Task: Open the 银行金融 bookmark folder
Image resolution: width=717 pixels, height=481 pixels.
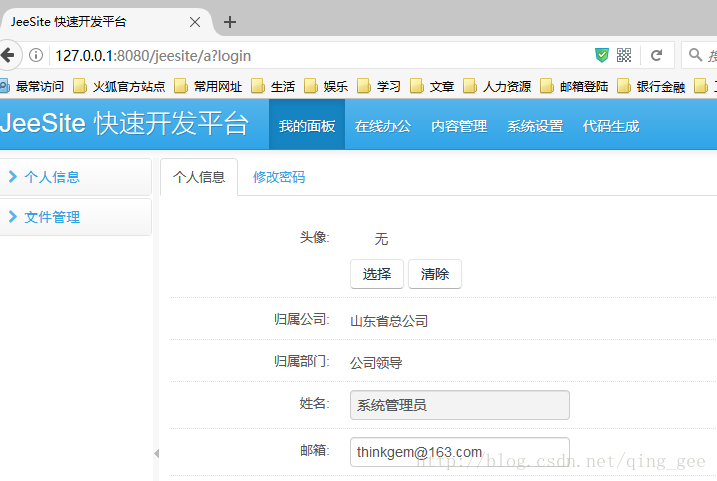Action: [651, 86]
